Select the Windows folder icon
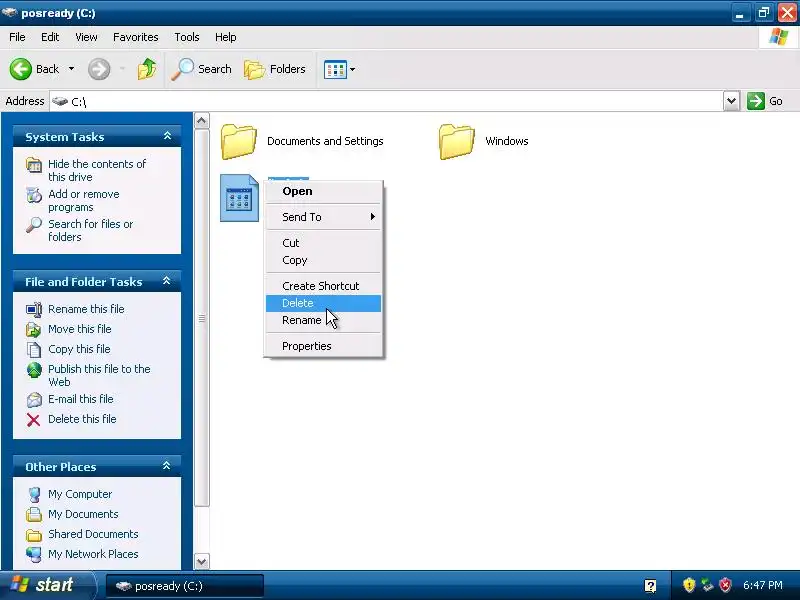Image resolution: width=800 pixels, height=600 pixels. click(456, 141)
